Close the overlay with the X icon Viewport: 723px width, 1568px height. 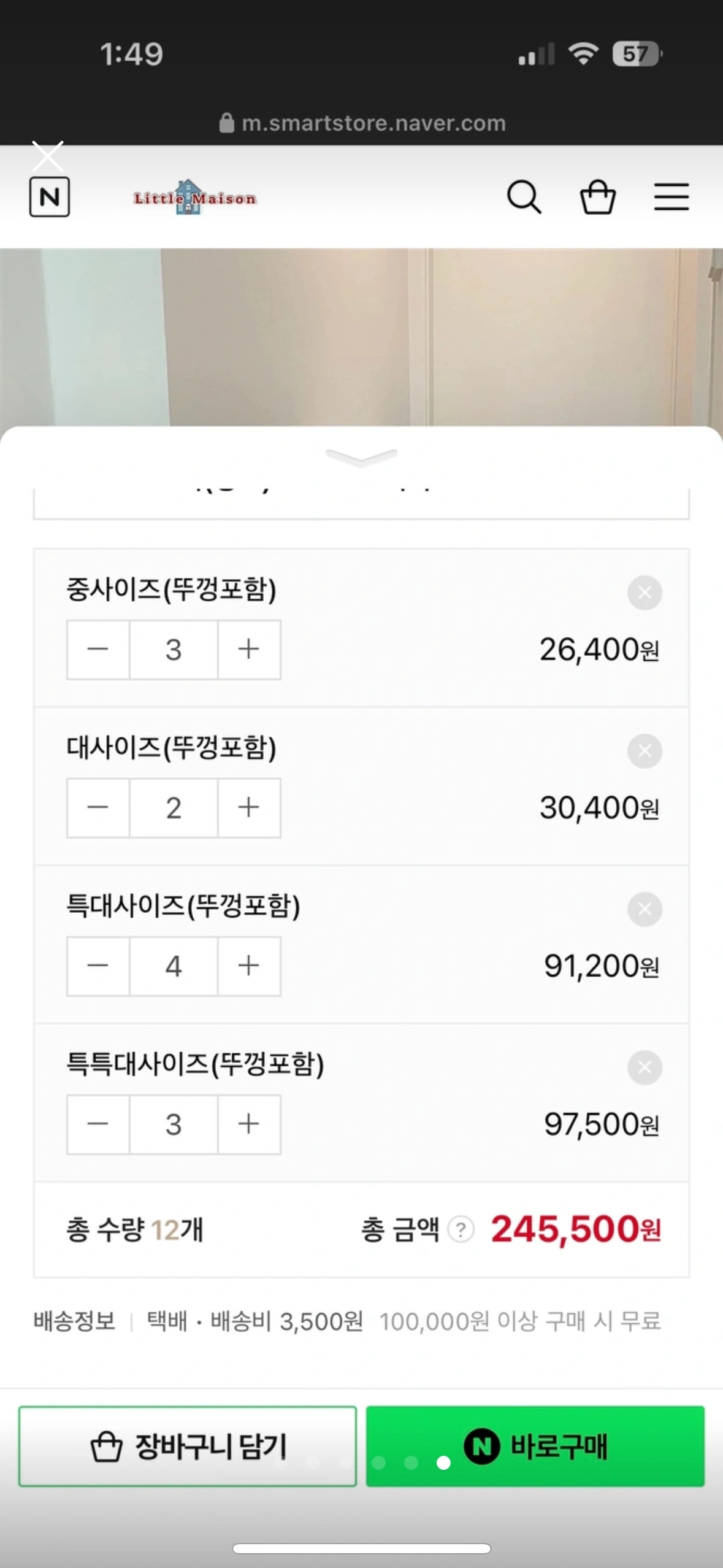[47, 156]
